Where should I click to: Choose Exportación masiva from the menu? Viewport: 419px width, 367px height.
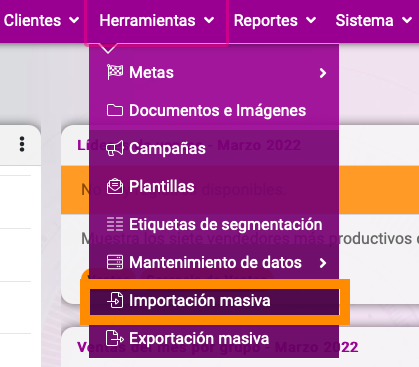[214, 338]
